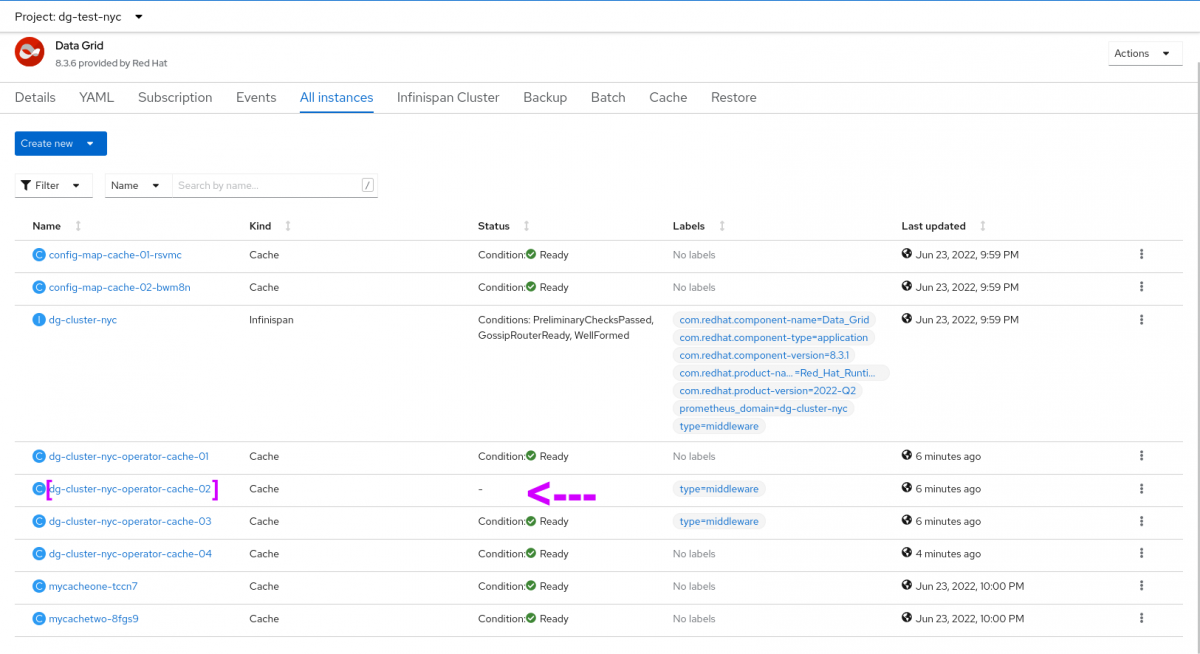The width and height of the screenshot is (1200, 654).
Task: Open the Filter dropdown
Action: coord(54,185)
